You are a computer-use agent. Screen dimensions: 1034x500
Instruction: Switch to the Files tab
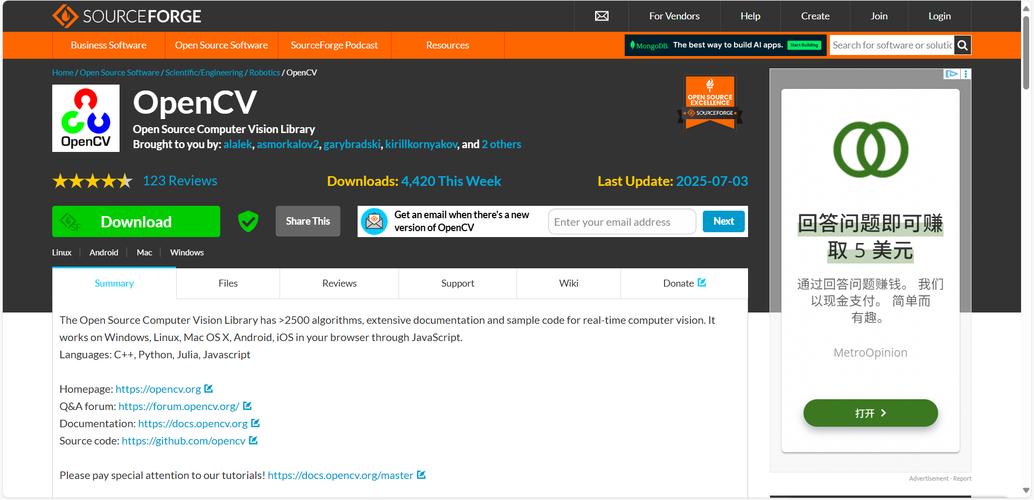tap(228, 283)
